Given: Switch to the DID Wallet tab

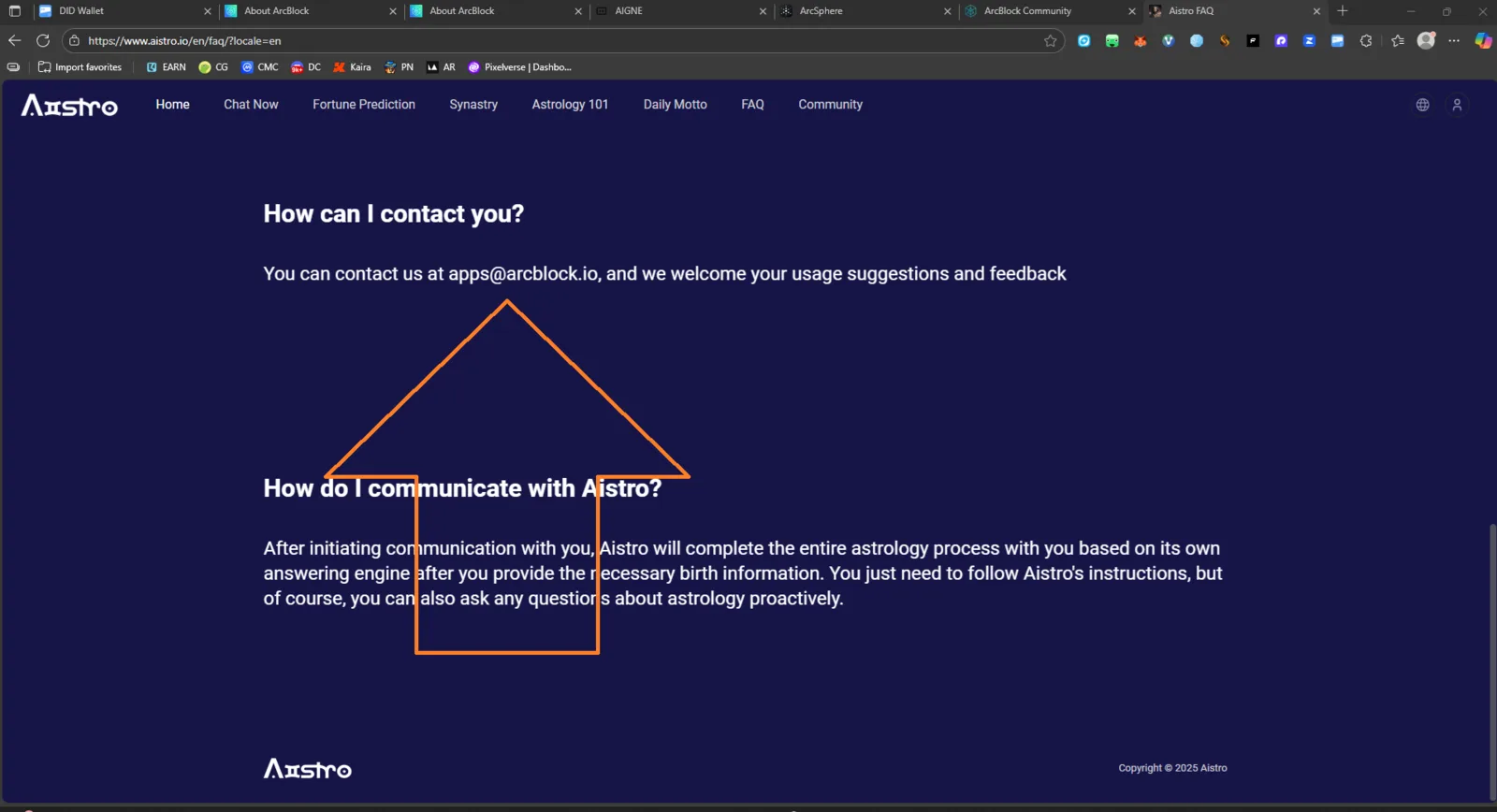Looking at the screenshot, I should coord(125,11).
